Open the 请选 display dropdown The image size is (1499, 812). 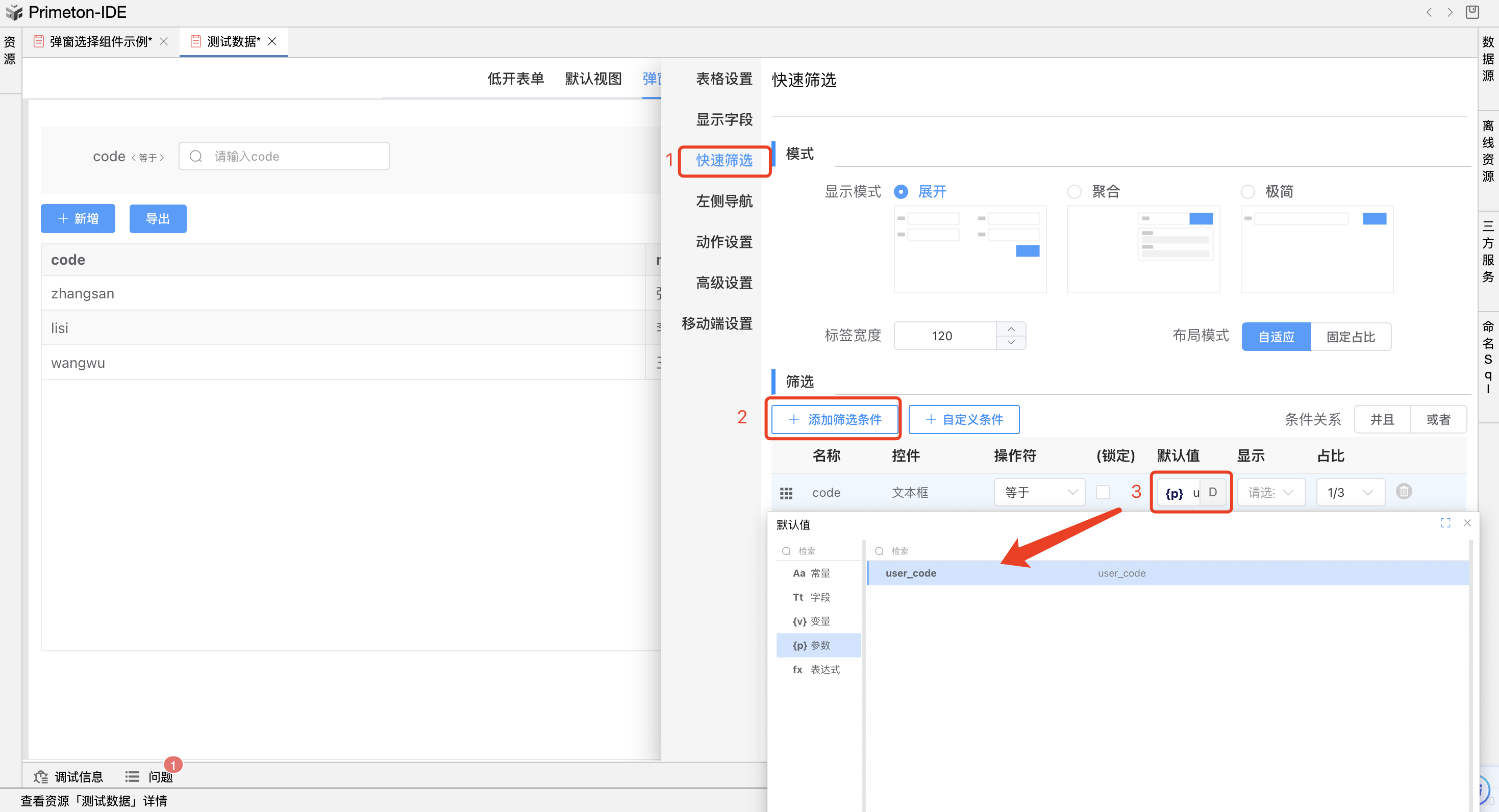tap(1270, 492)
